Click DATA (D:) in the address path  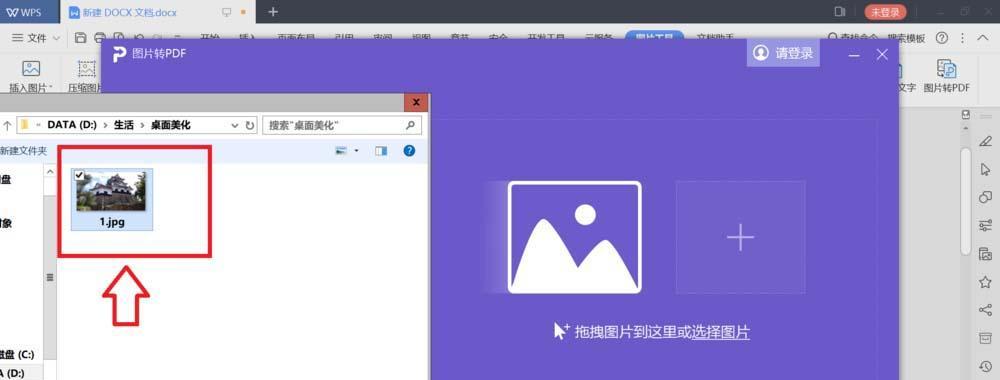point(72,125)
